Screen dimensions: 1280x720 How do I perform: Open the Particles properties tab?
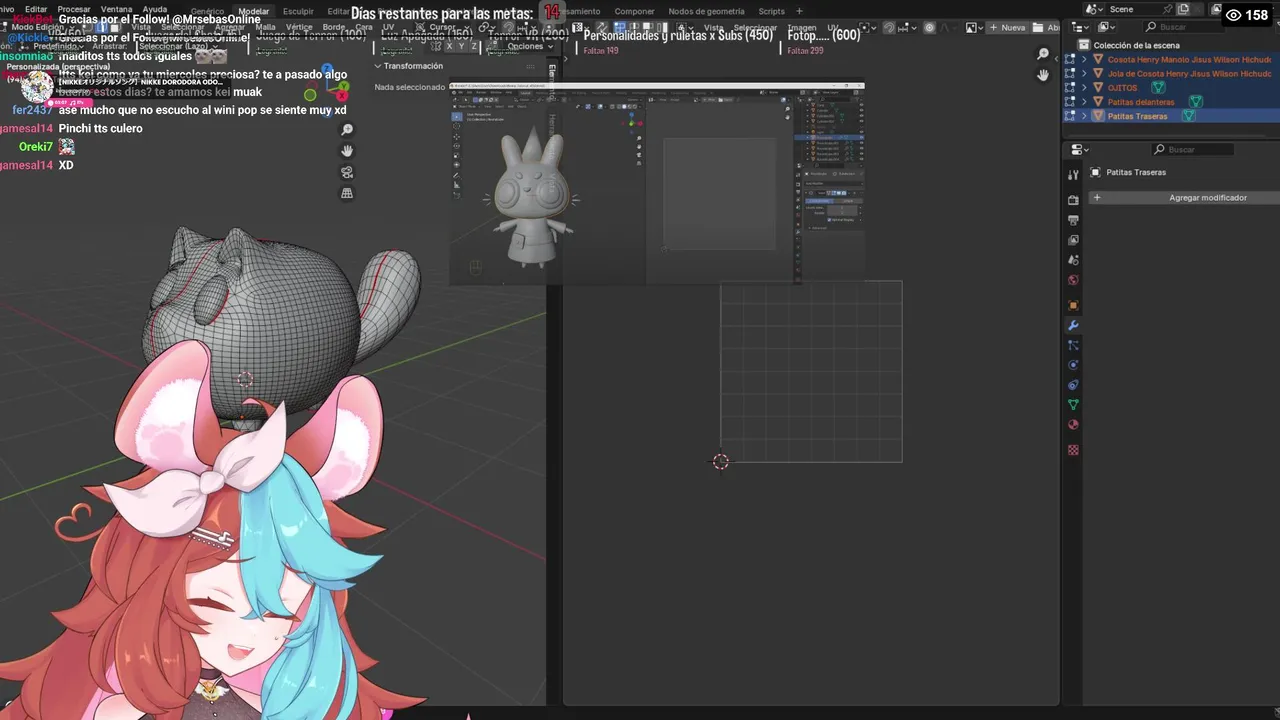(1073, 345)
